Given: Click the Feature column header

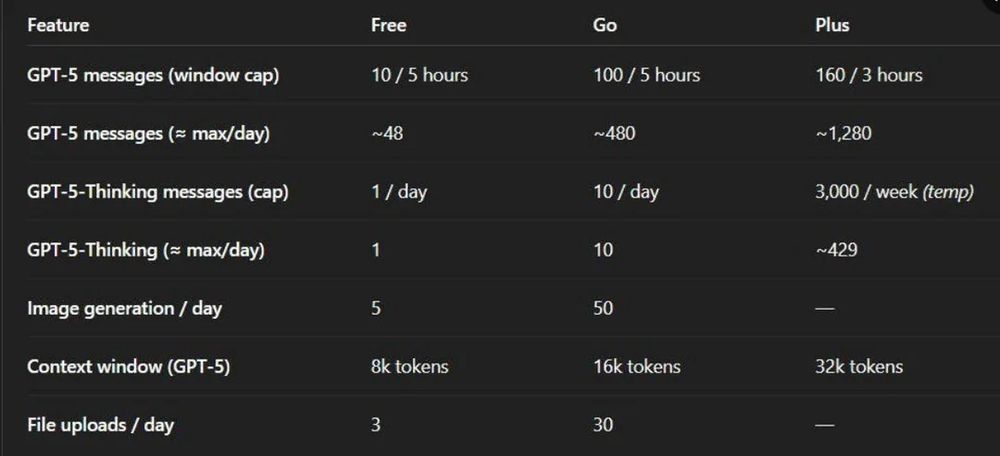Looking at the screenshot, I should pyautogui.click(x=58, y=25).
